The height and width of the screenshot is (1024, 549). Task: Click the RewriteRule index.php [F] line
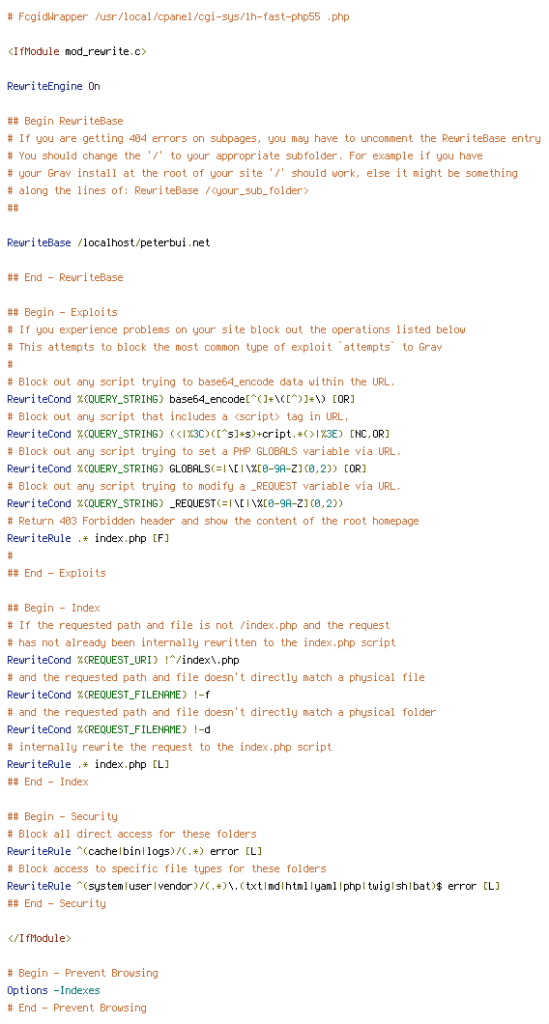(88, 538)
